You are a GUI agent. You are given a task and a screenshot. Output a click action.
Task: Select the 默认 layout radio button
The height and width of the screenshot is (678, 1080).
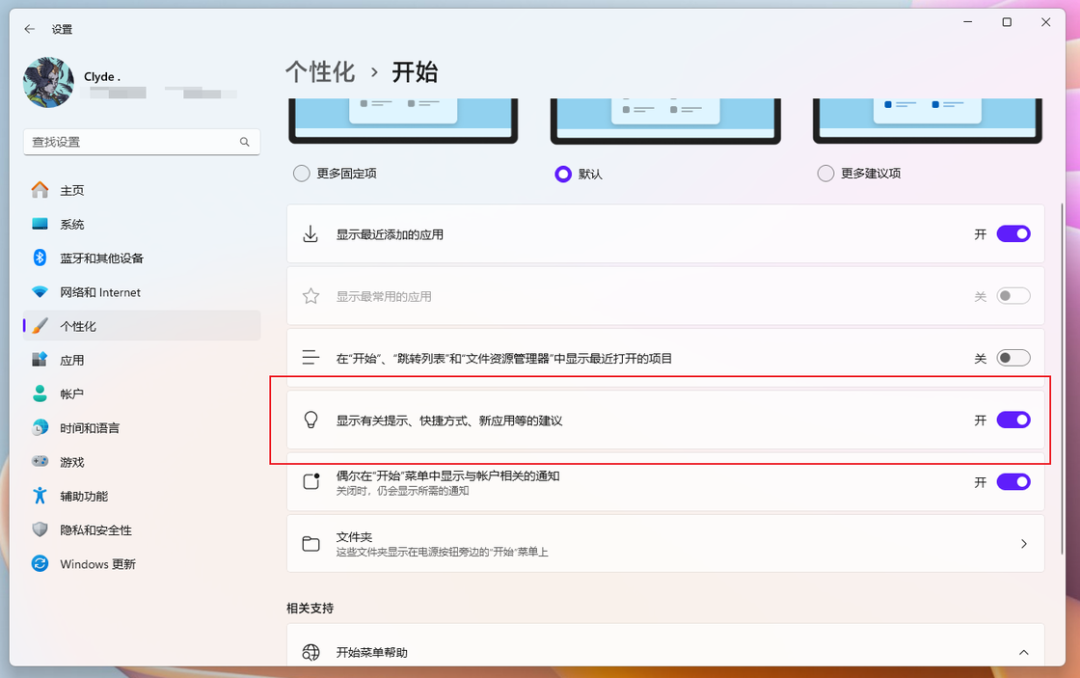click(x=563, y=174)
